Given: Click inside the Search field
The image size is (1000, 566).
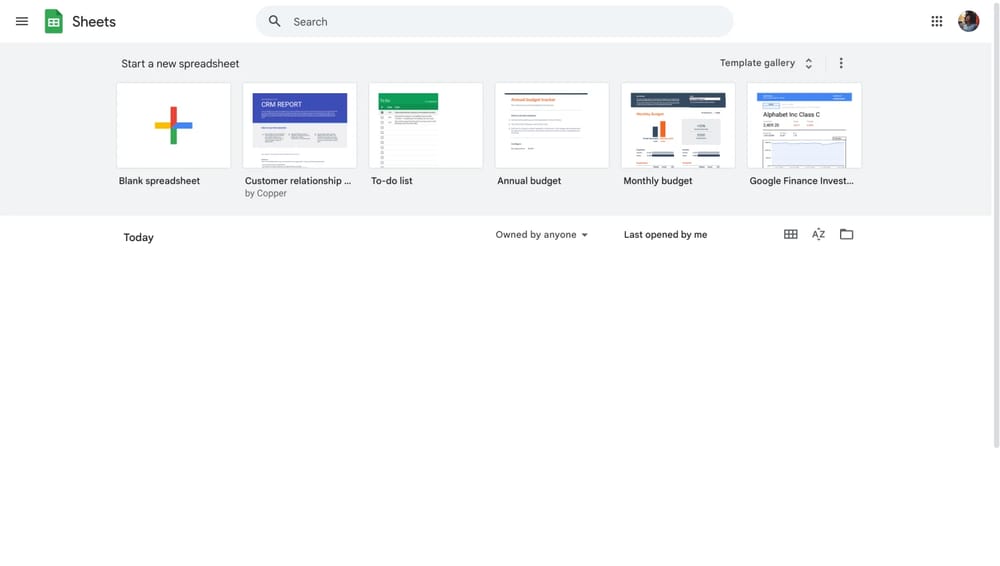Looking at the screenshot, I should pyautogui.click(x=500, y=21).
